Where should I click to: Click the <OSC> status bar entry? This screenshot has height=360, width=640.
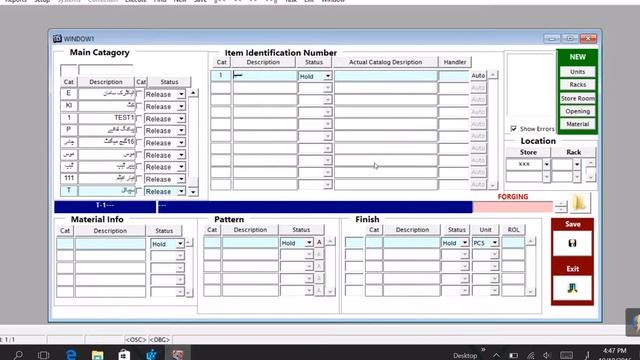click(x=136, y=340)
